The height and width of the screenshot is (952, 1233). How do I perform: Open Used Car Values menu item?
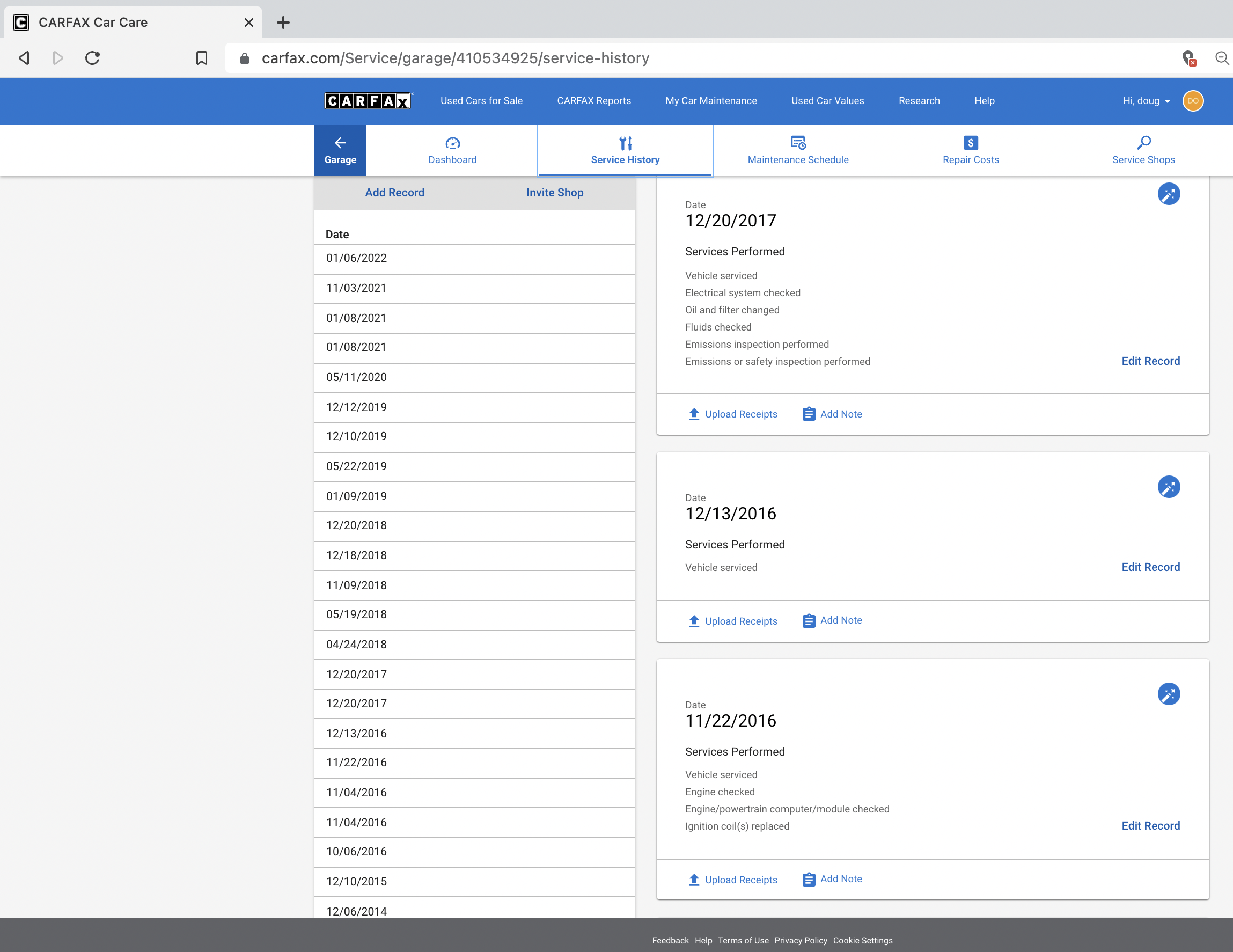pyautogui.click(x=827, y=100)
